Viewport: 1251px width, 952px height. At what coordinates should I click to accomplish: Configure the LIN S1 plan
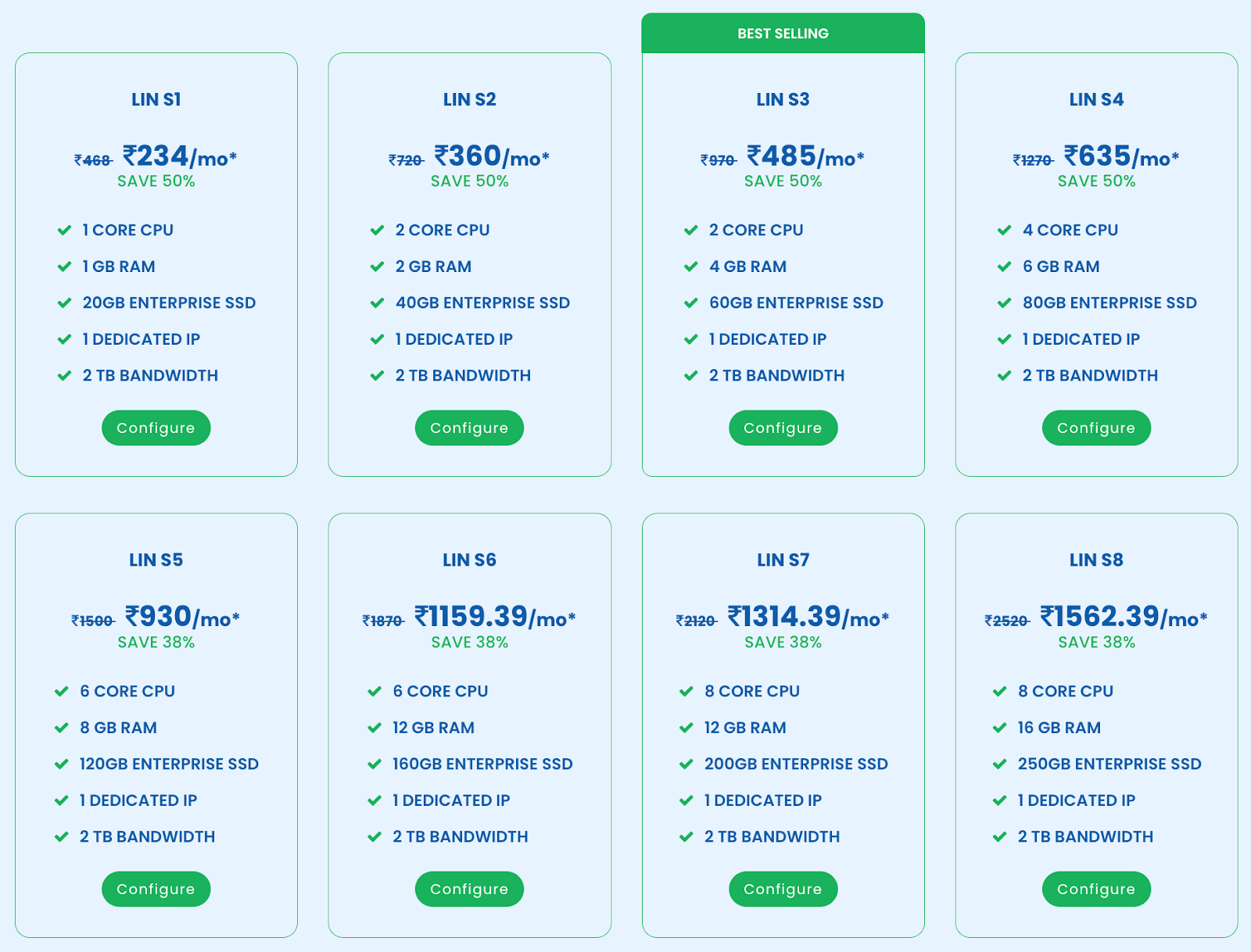click(156, 428)
